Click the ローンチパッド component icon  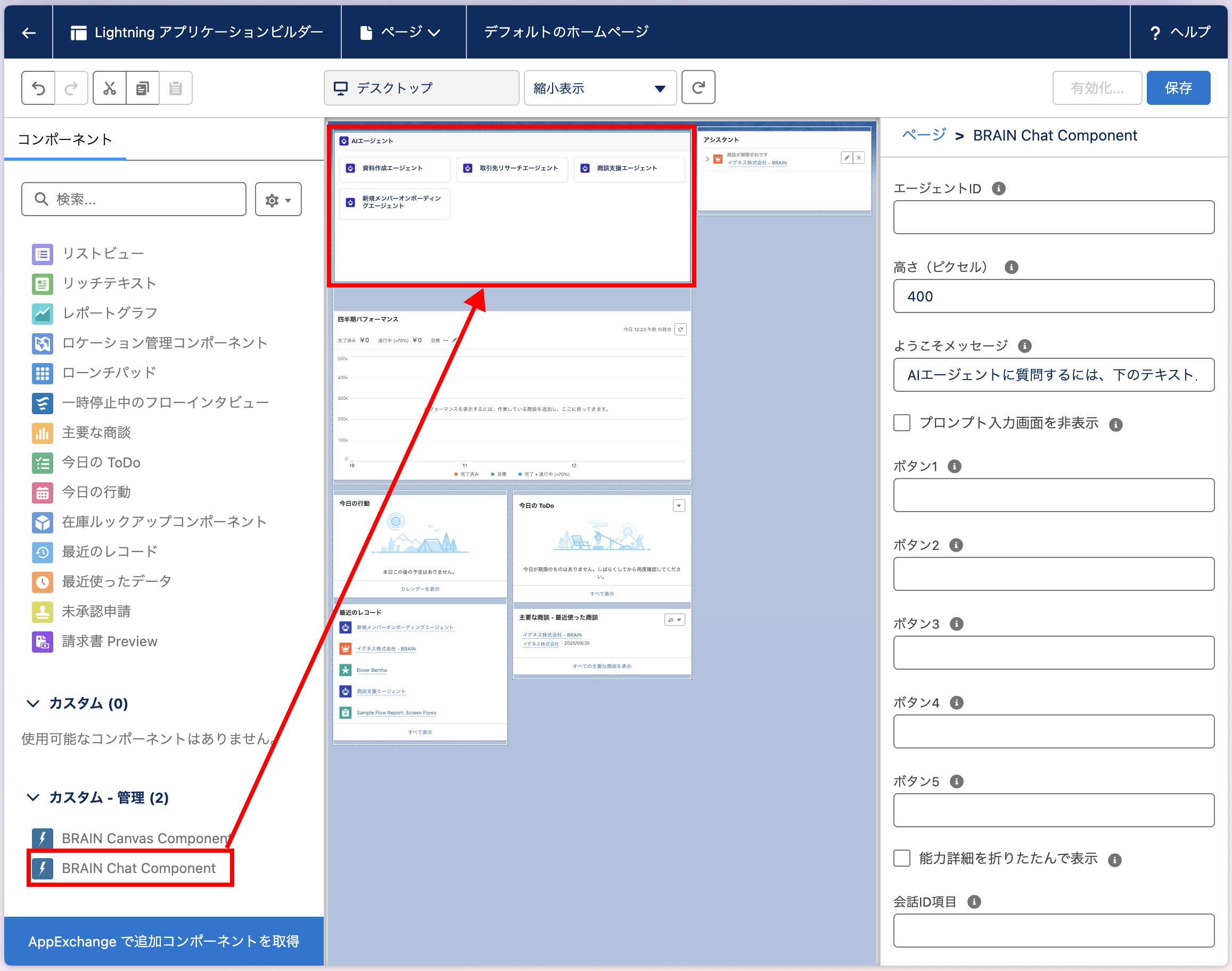[43, 373]
